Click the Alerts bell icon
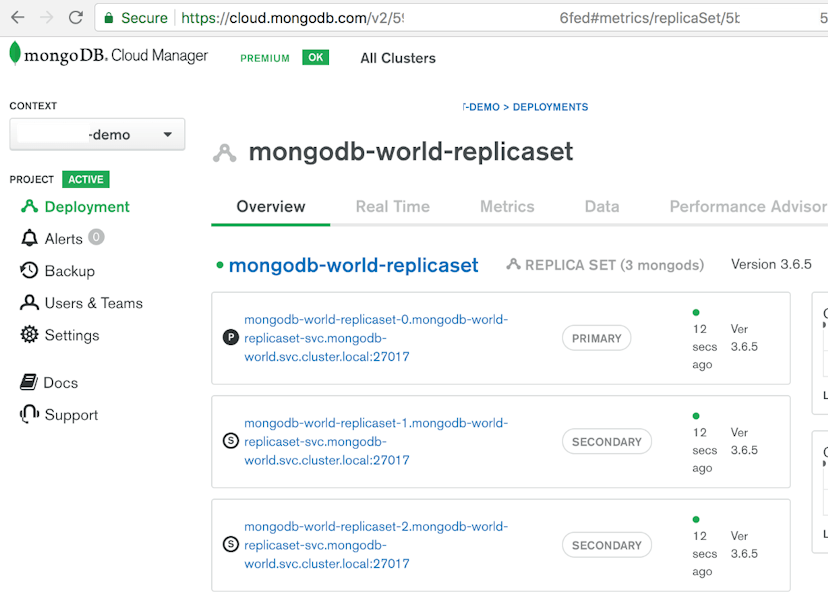 [x=30, y=238]
